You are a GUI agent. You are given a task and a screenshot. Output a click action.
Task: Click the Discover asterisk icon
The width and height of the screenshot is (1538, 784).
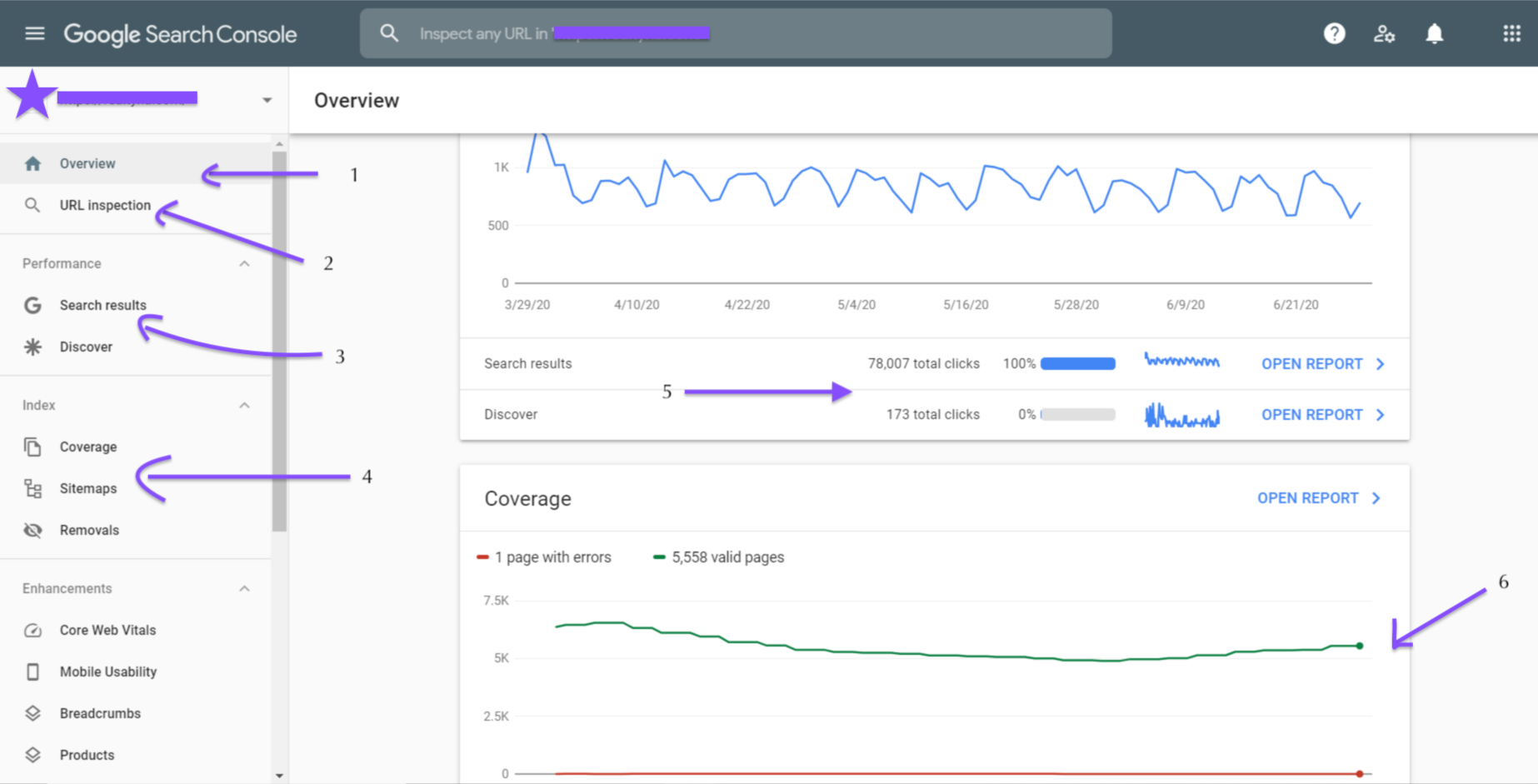[x=32, y=347]
